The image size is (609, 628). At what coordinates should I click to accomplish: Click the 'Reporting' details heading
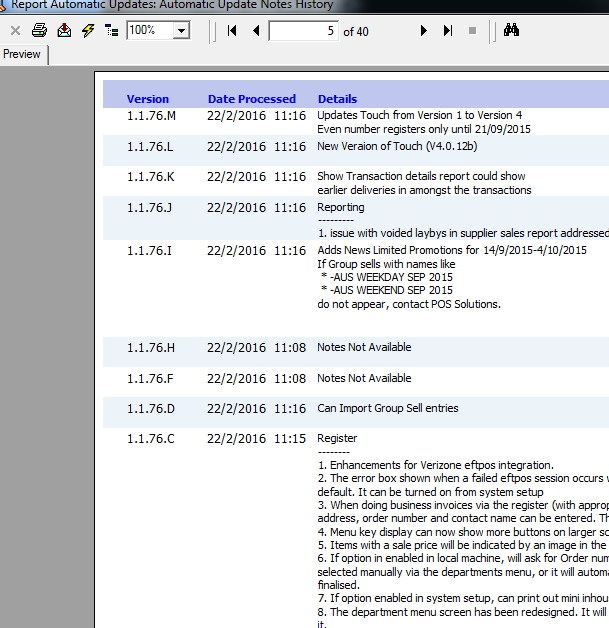[x=341, y=207]
